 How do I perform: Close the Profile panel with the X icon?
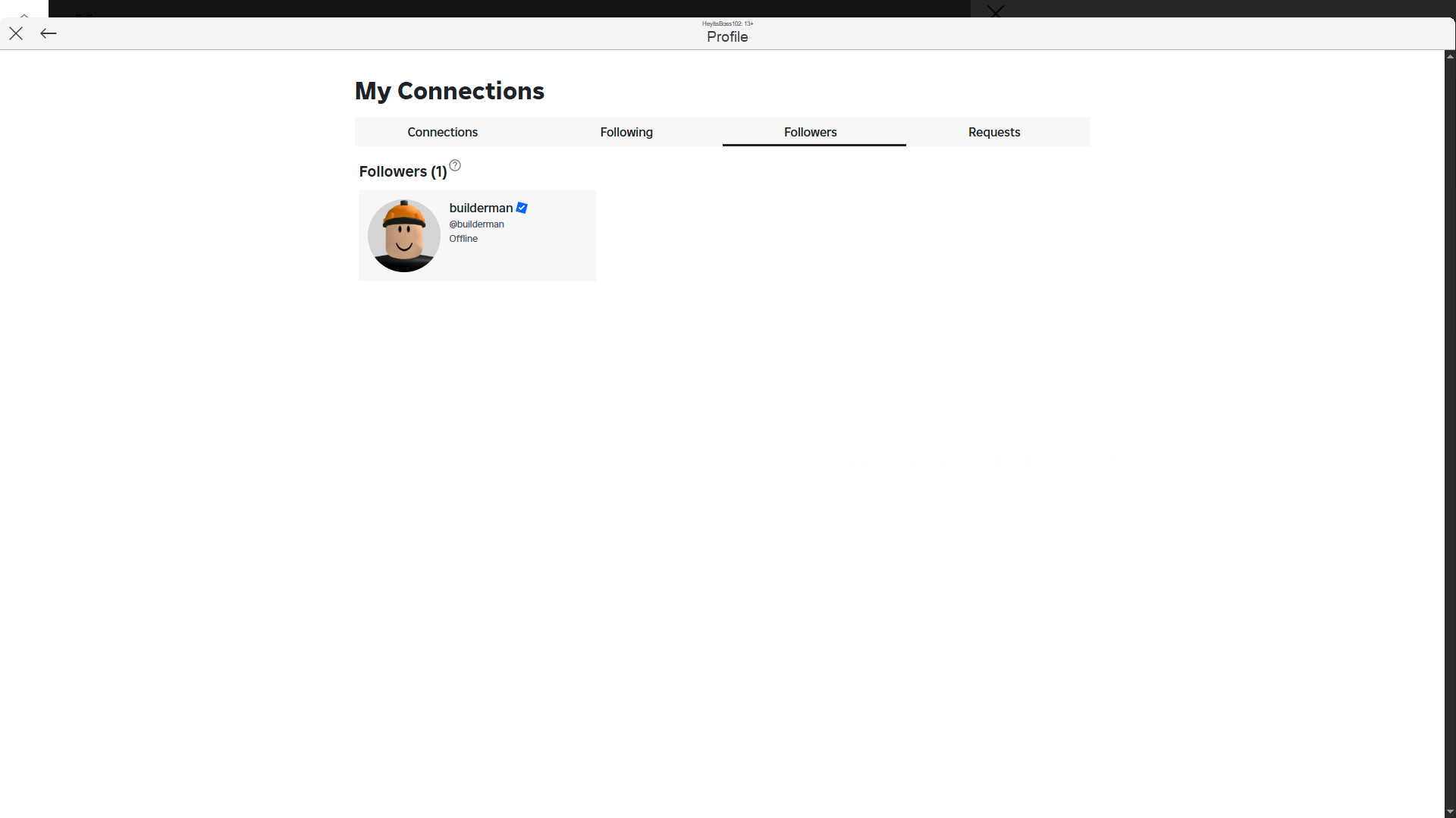point(16,33)
